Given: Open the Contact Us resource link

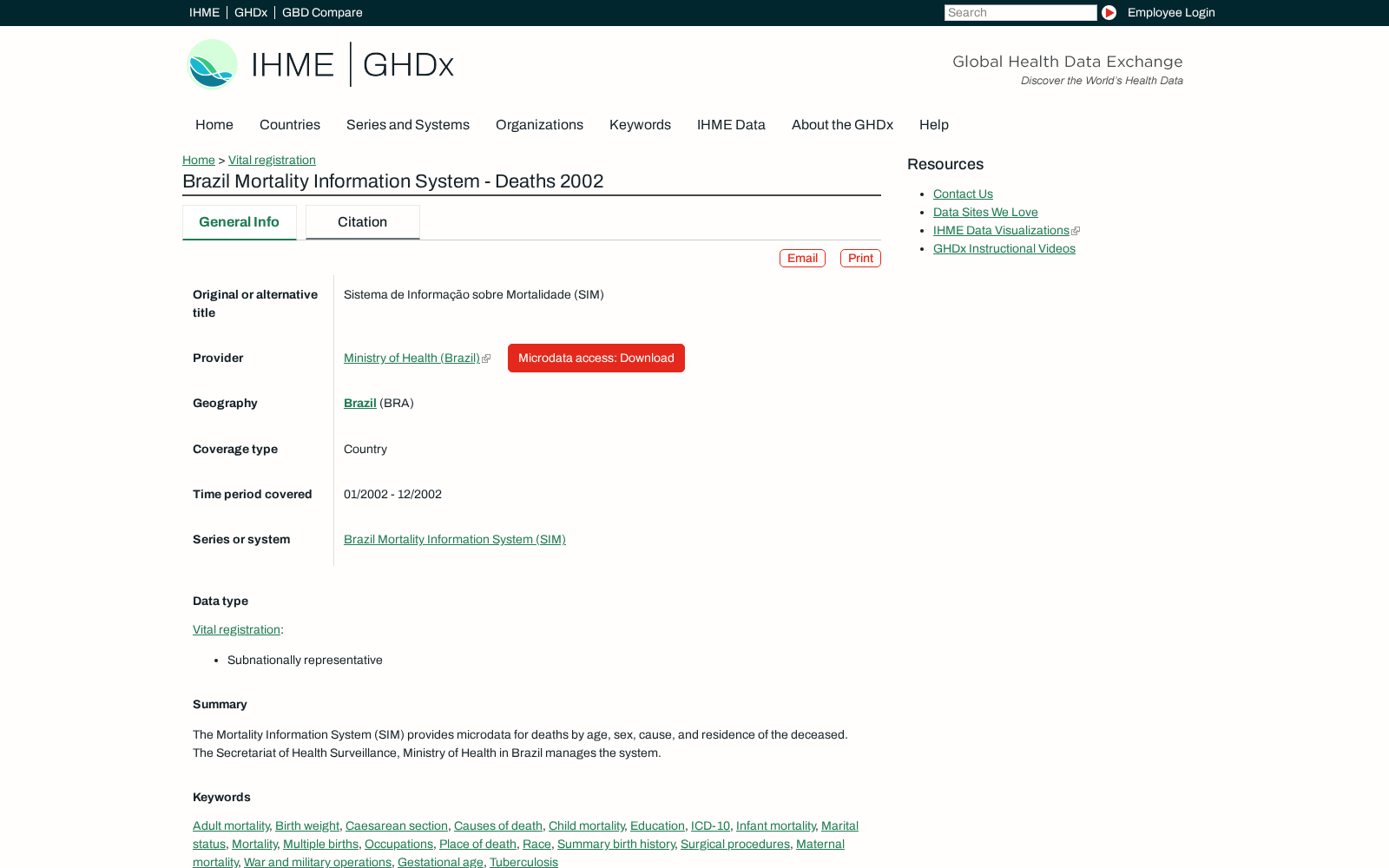Looking at the screenshot, I should 963,194.
